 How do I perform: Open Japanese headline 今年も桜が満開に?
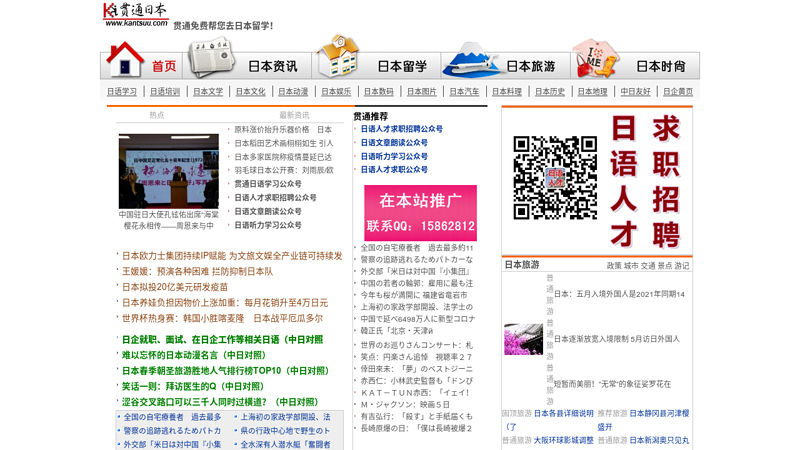click(414, 295)
